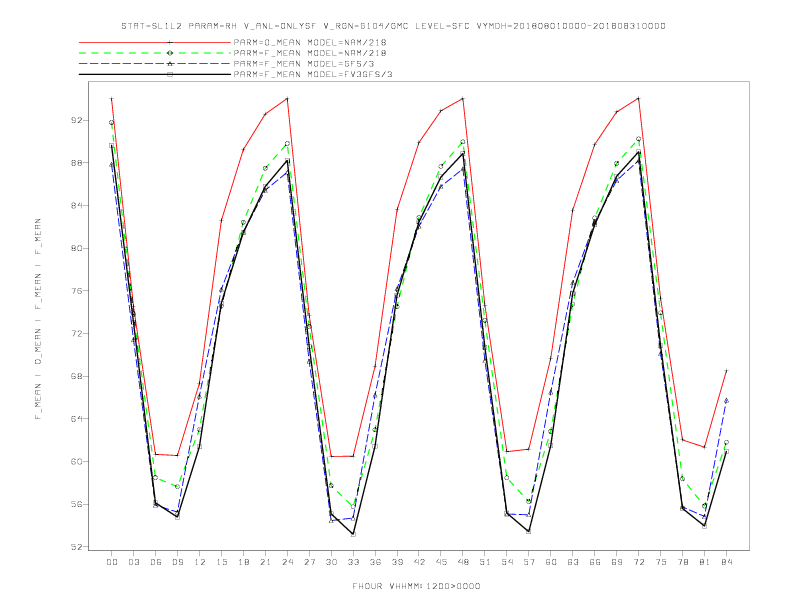Click x-axis forecast hour label 09
This screenshot has height=612, width=792.
pyautogui.click(x=177, y=562)
